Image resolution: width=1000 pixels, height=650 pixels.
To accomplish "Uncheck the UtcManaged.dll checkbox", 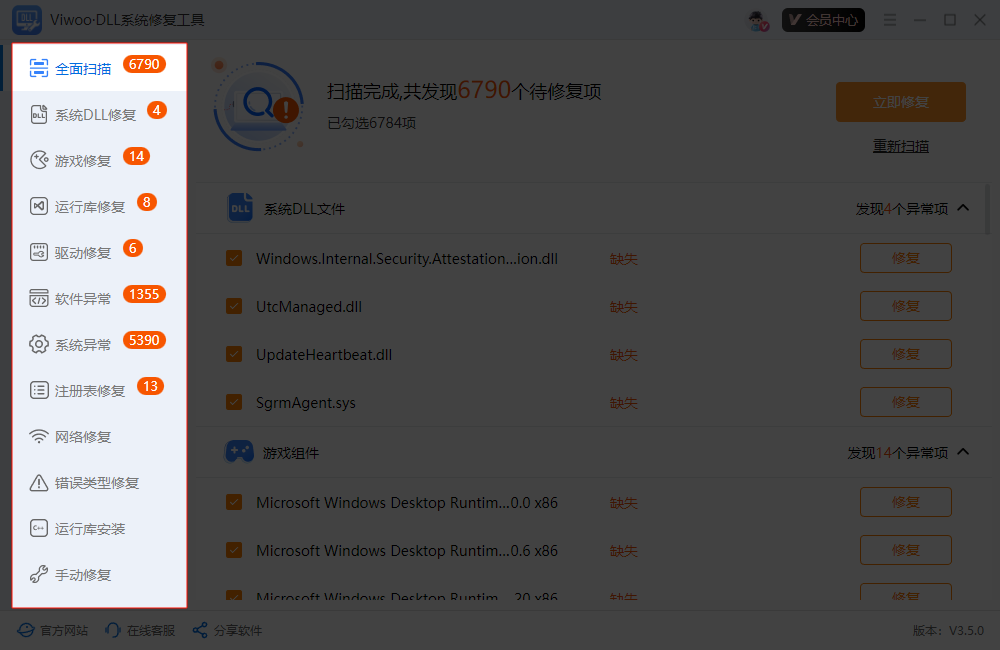I will coord(234,306).
